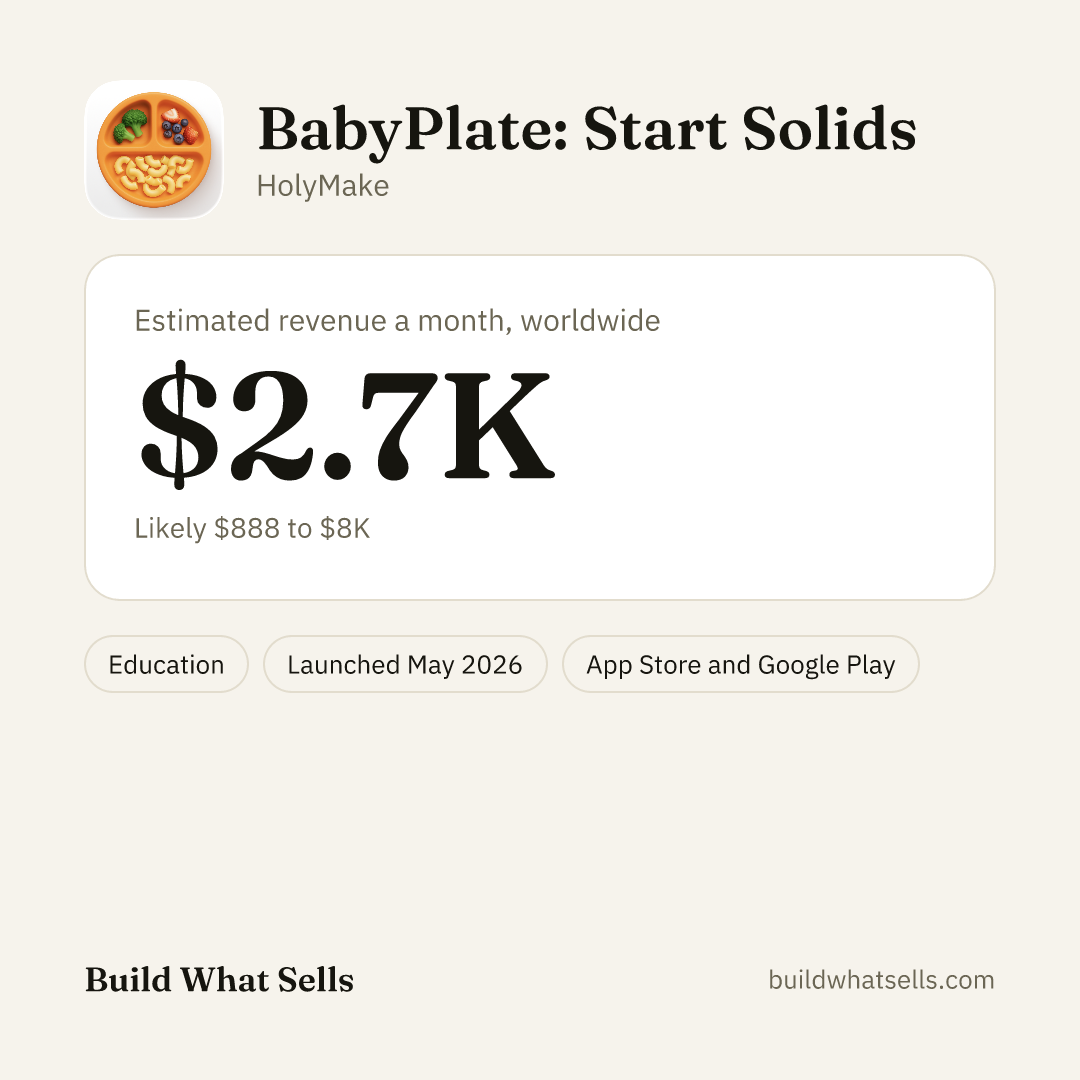Screen dimensions: 1080x1080
Task: Click the dollar sign of $2.7K
Action: 179,424
